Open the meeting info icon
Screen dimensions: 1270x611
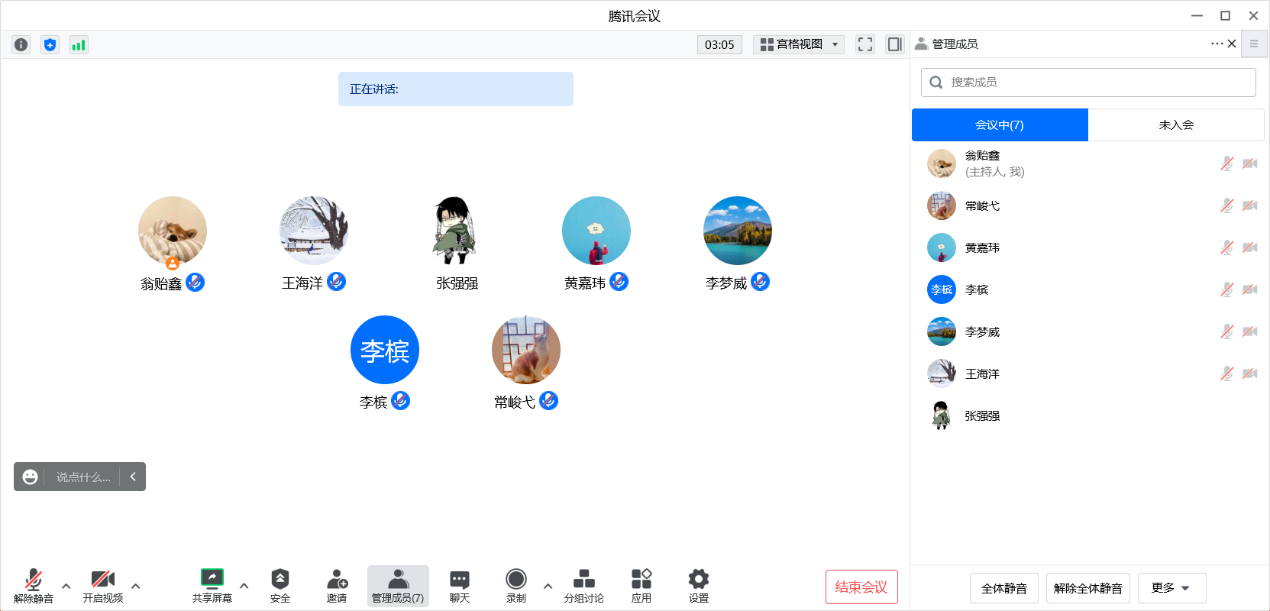click(21, 44)
